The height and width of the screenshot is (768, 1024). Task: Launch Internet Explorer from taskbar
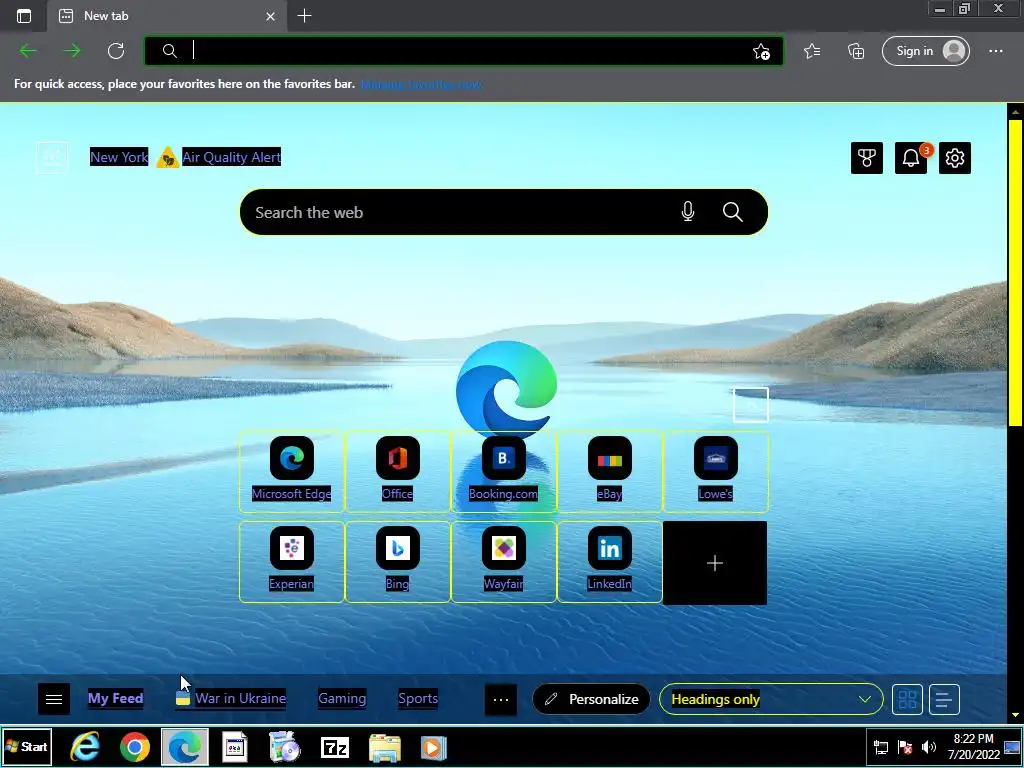click(x=85, y=746)
